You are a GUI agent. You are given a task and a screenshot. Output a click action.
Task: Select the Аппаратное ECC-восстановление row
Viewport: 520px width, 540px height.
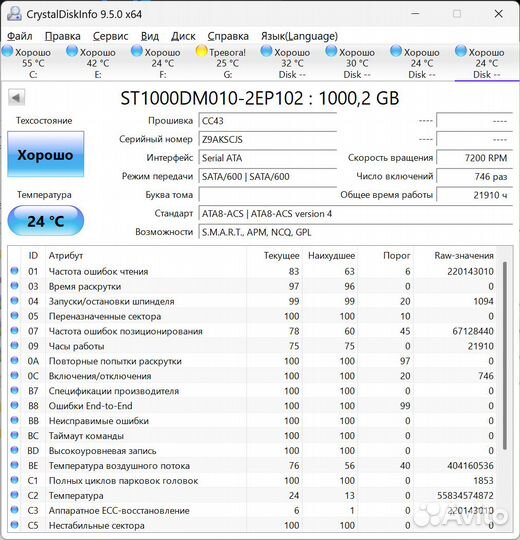point(252,510)
